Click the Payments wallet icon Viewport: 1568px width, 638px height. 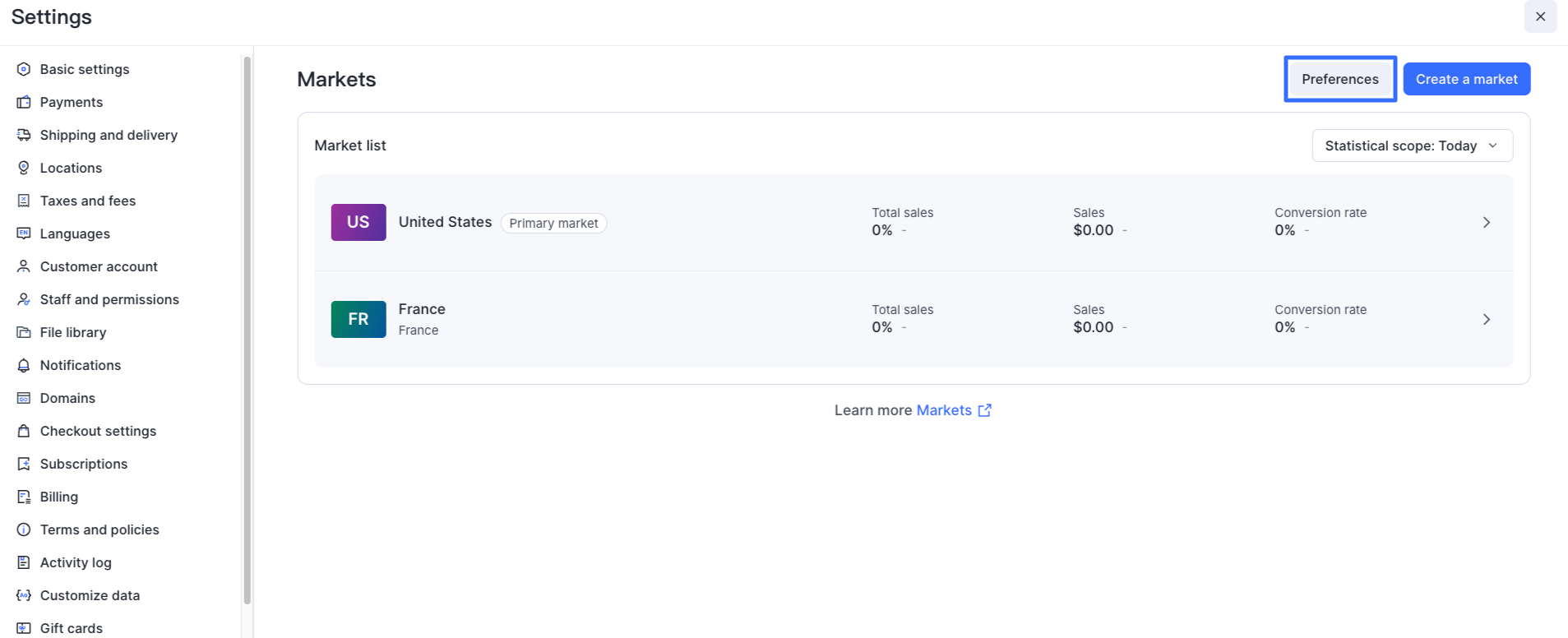click(x=24, y=102)
